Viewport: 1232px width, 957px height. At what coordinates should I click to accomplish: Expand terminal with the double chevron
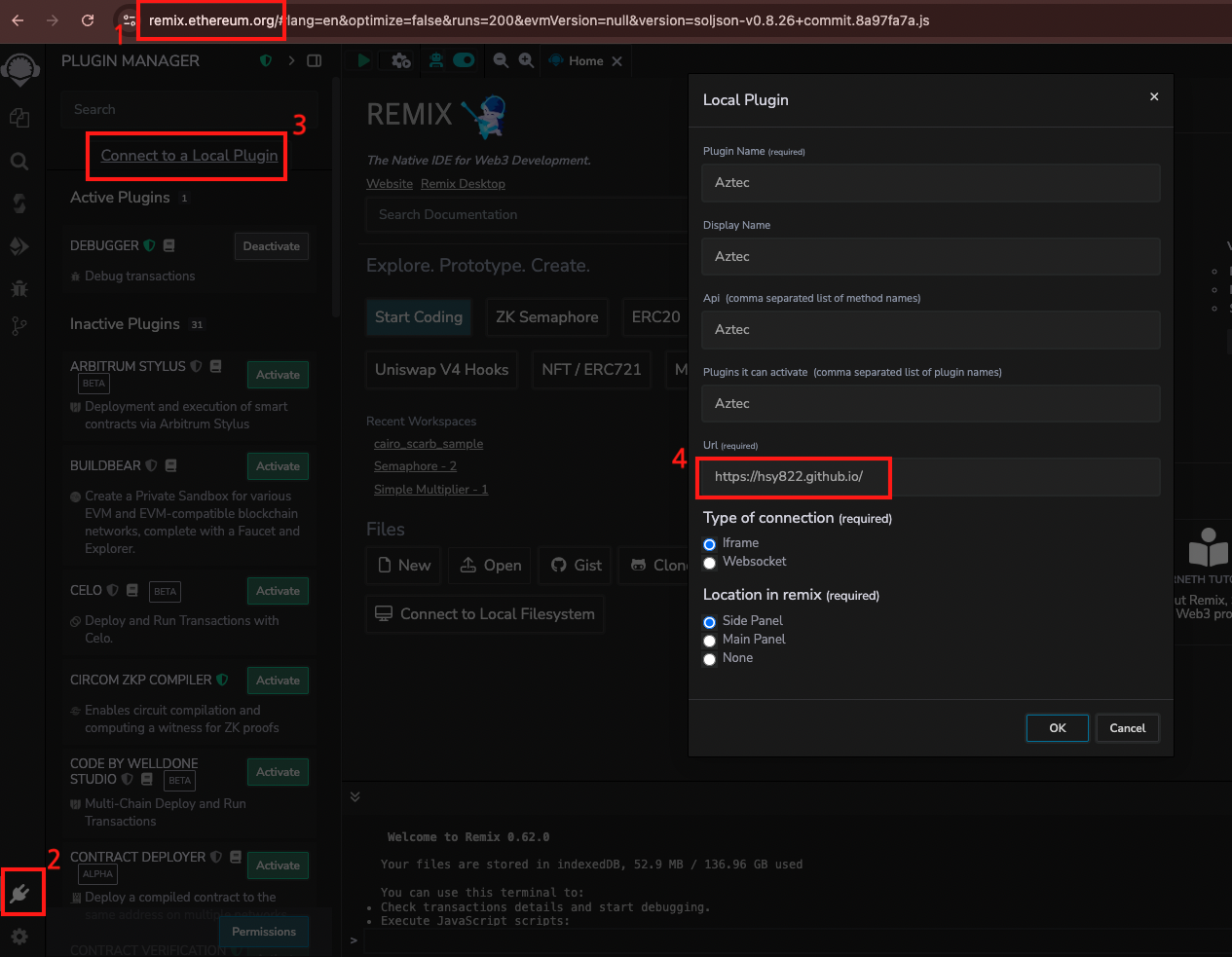coord(355,796)
